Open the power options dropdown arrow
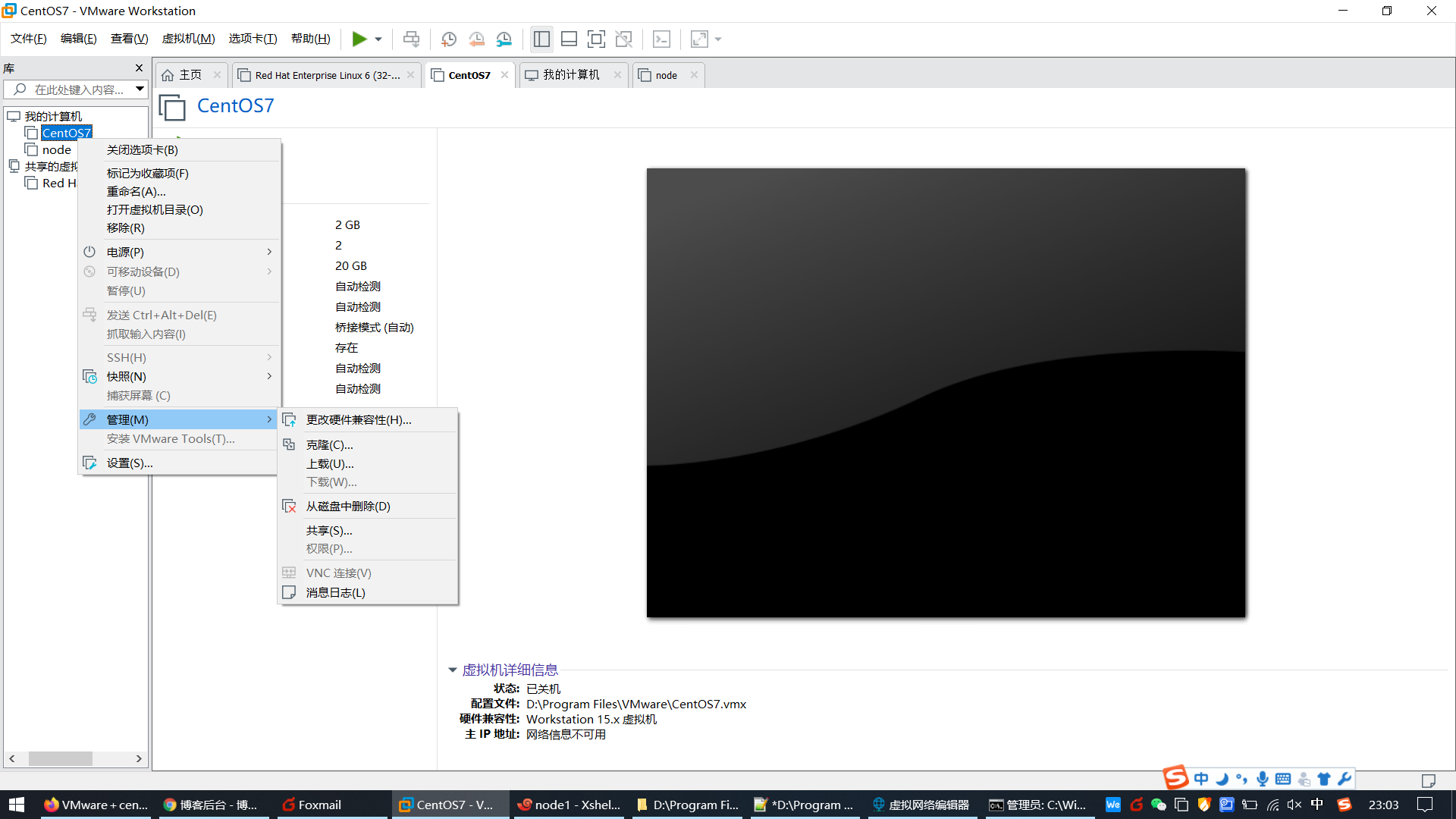This screenshot has height=819, width=1456. pos(378,39)
